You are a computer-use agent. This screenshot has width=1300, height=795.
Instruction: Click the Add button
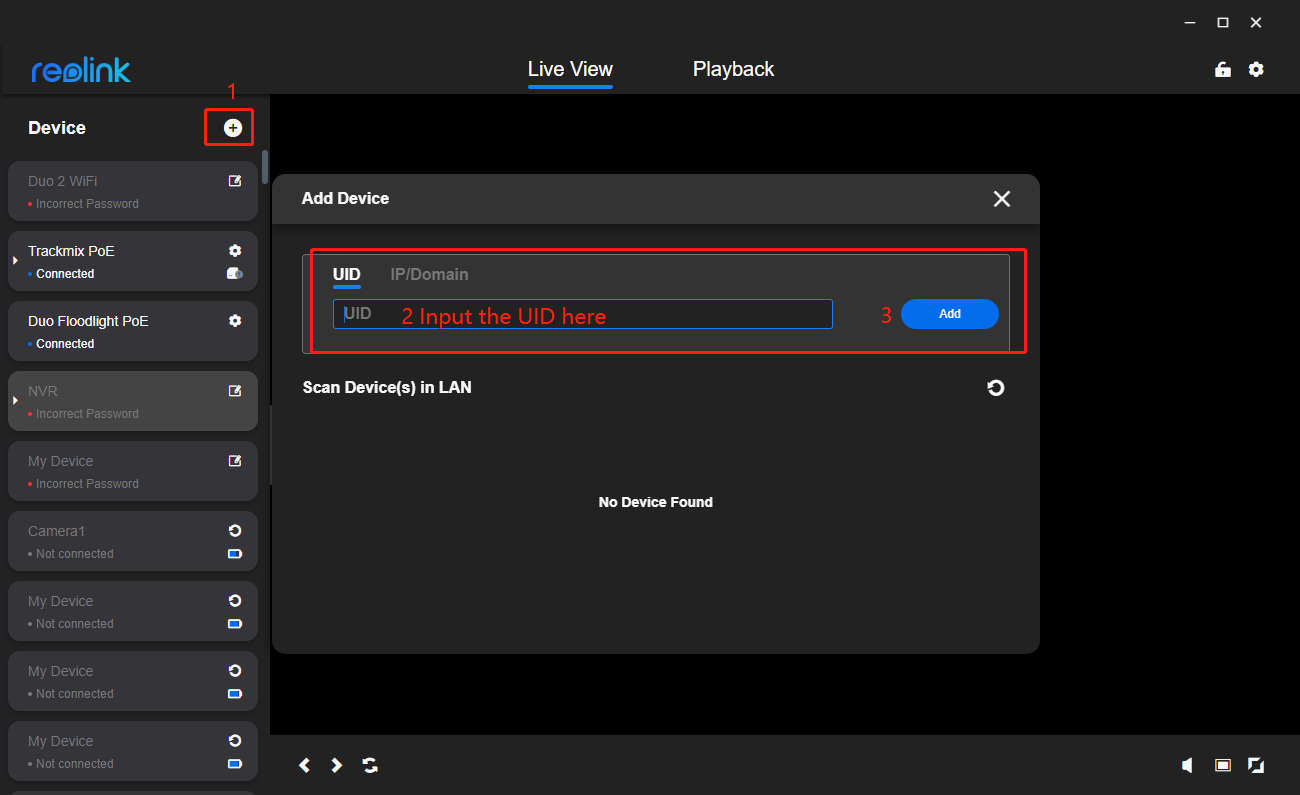coord(949,314)
